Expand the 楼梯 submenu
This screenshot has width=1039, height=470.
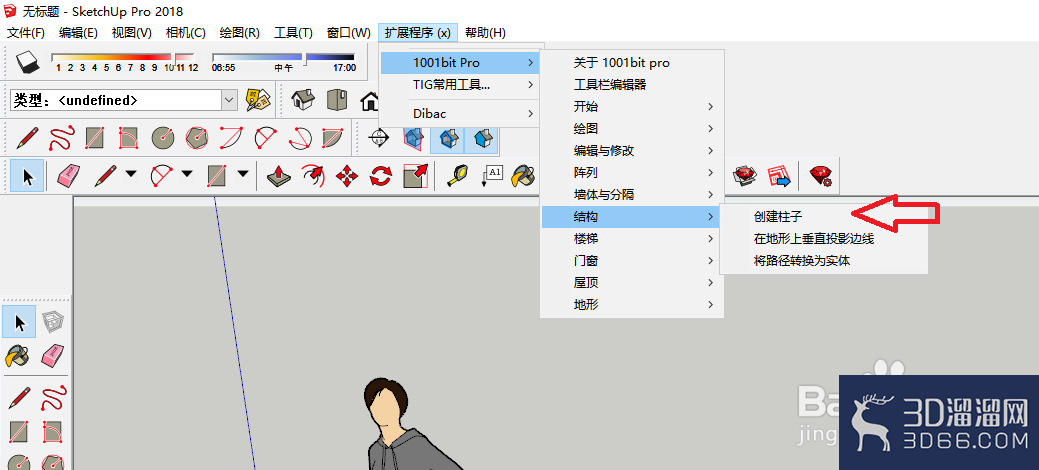click(x=633, y=238)
